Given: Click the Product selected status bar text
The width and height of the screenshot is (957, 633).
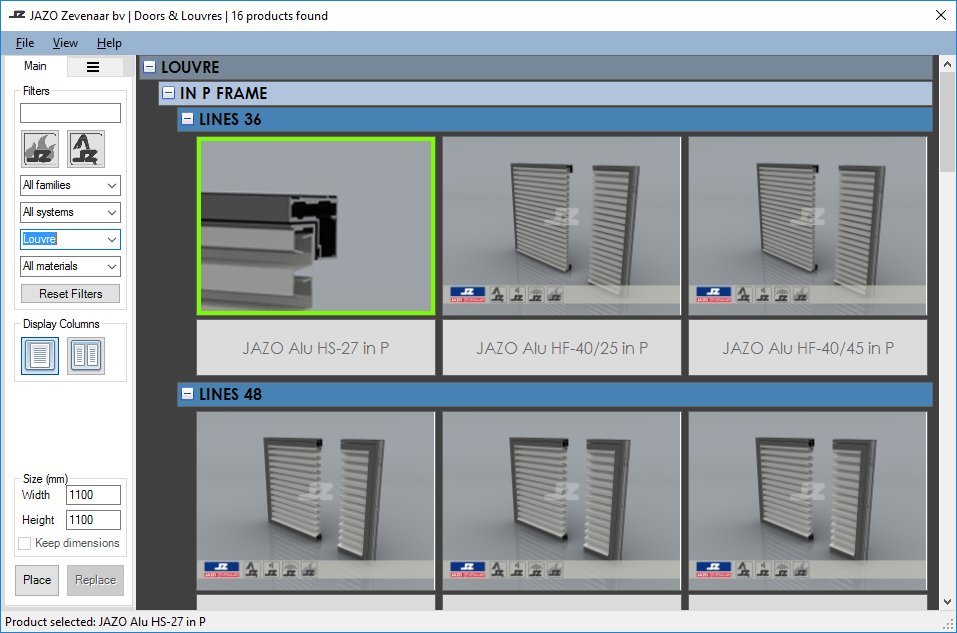Looking at the screenshot, I should click(106, 622).
